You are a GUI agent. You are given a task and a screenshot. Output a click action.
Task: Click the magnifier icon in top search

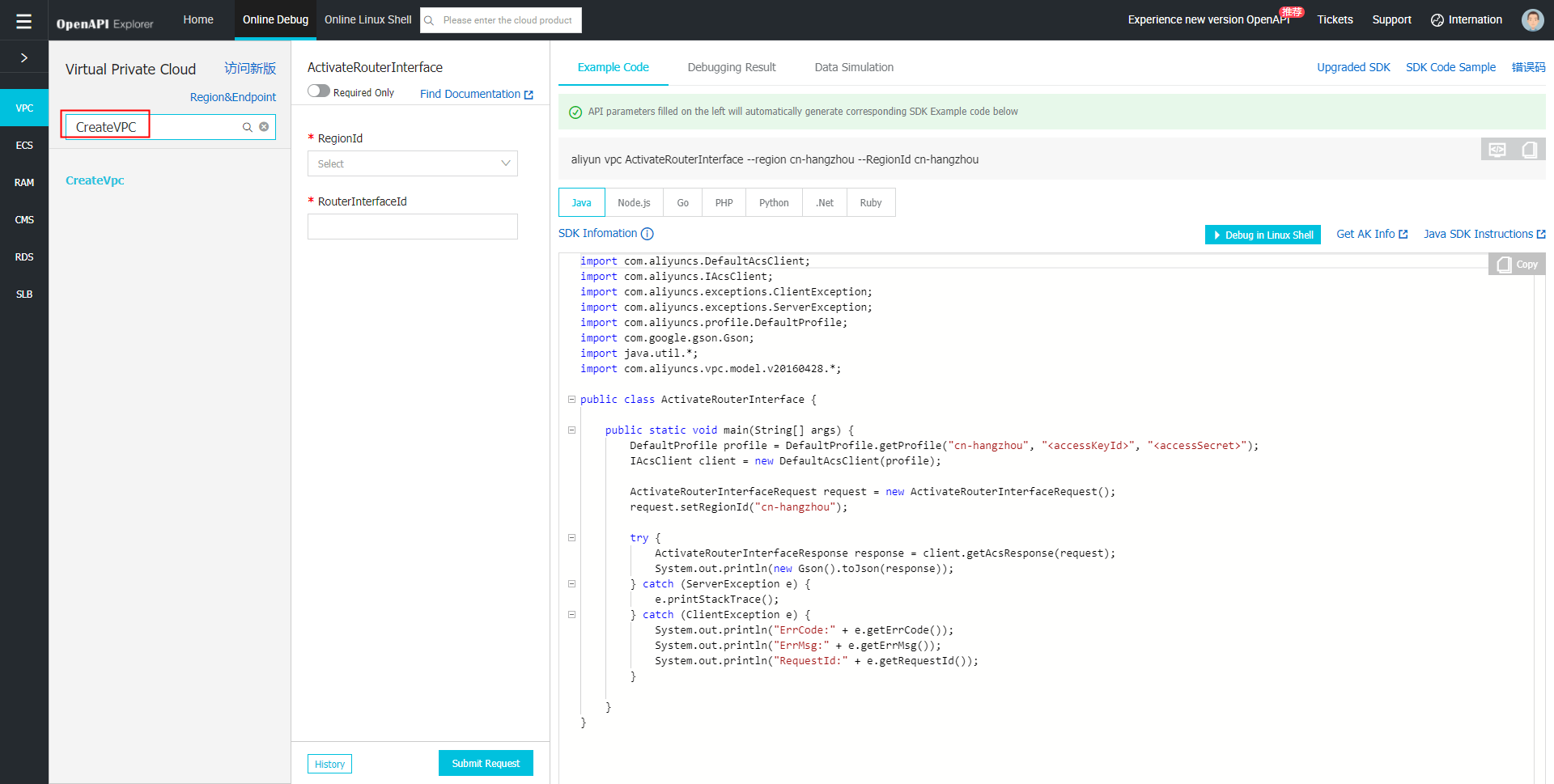[x=430, y=20]
